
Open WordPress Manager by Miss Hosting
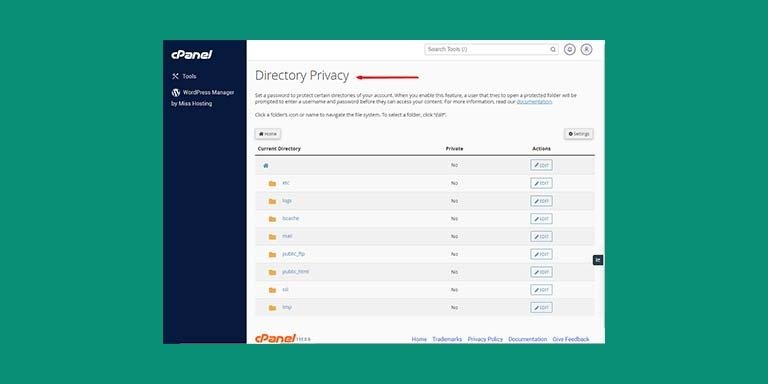tap(203, 97)
